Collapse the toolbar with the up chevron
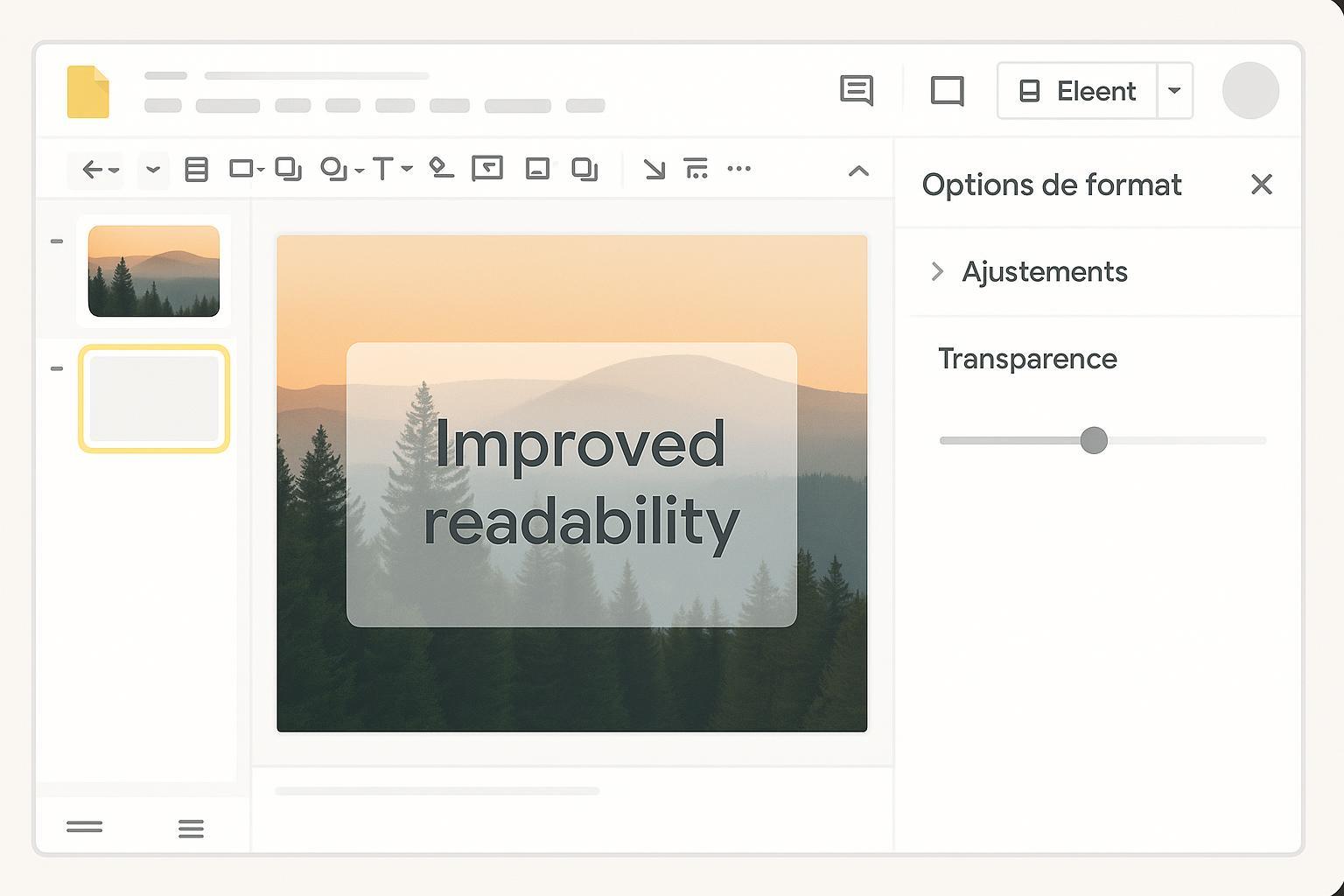This screenshot has height=896, width=1344. [x=858, y=171]
